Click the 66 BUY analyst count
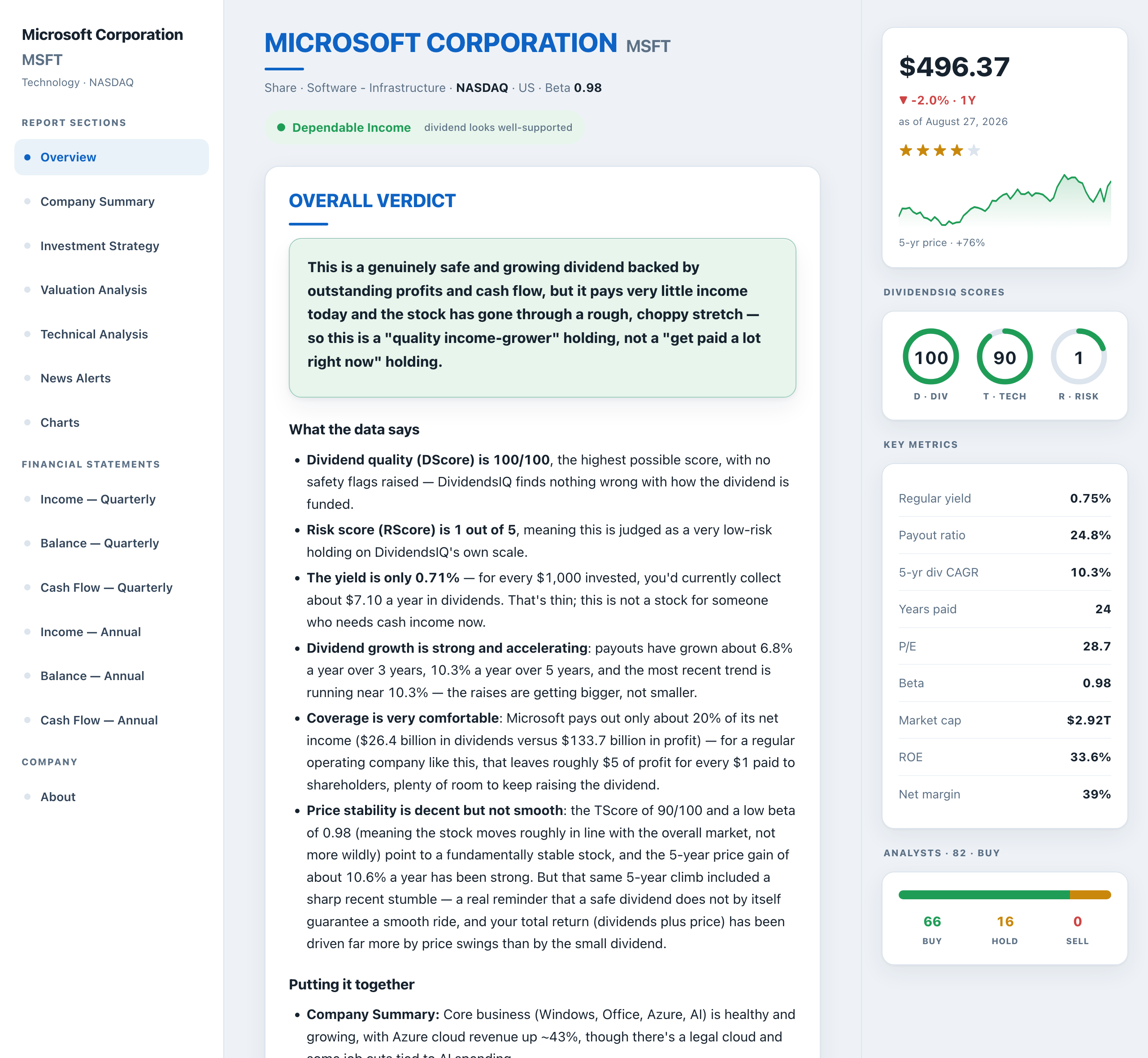1148x1058 pixels. [932, 930]
